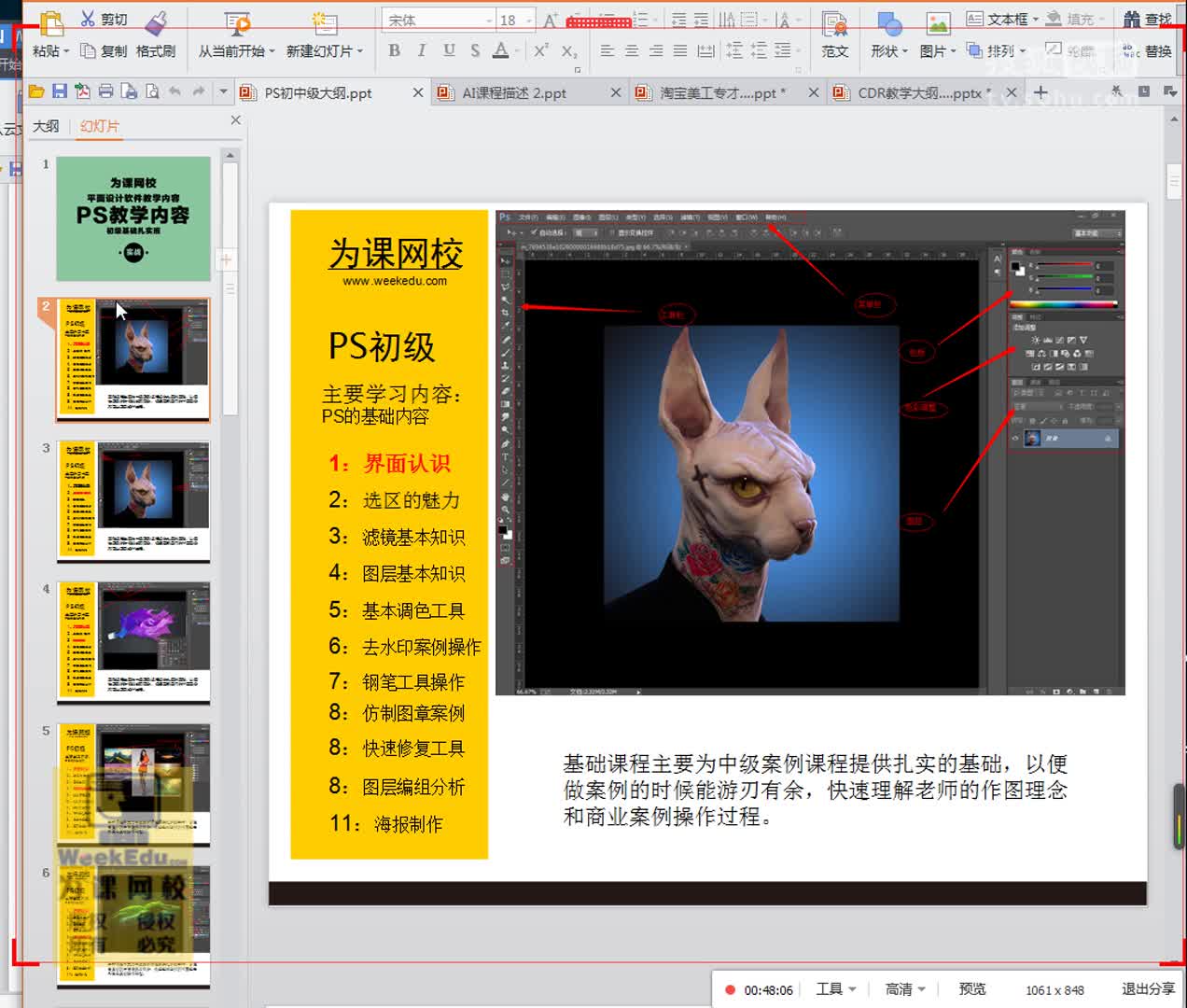The width and height of the screenshot is (1187, 1008).
Task: Click the New Slide (新建幻灯片) icon
Action: click(324, 22)
